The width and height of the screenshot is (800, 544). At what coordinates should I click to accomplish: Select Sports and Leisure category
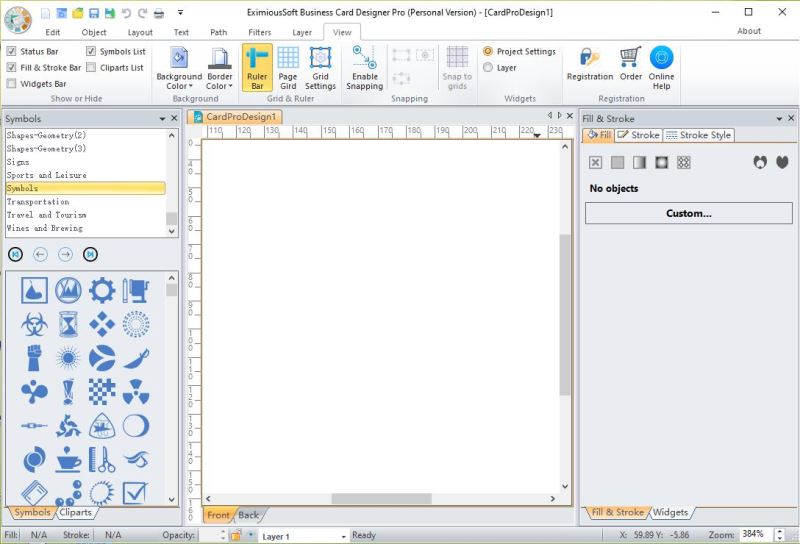[85, 175]
